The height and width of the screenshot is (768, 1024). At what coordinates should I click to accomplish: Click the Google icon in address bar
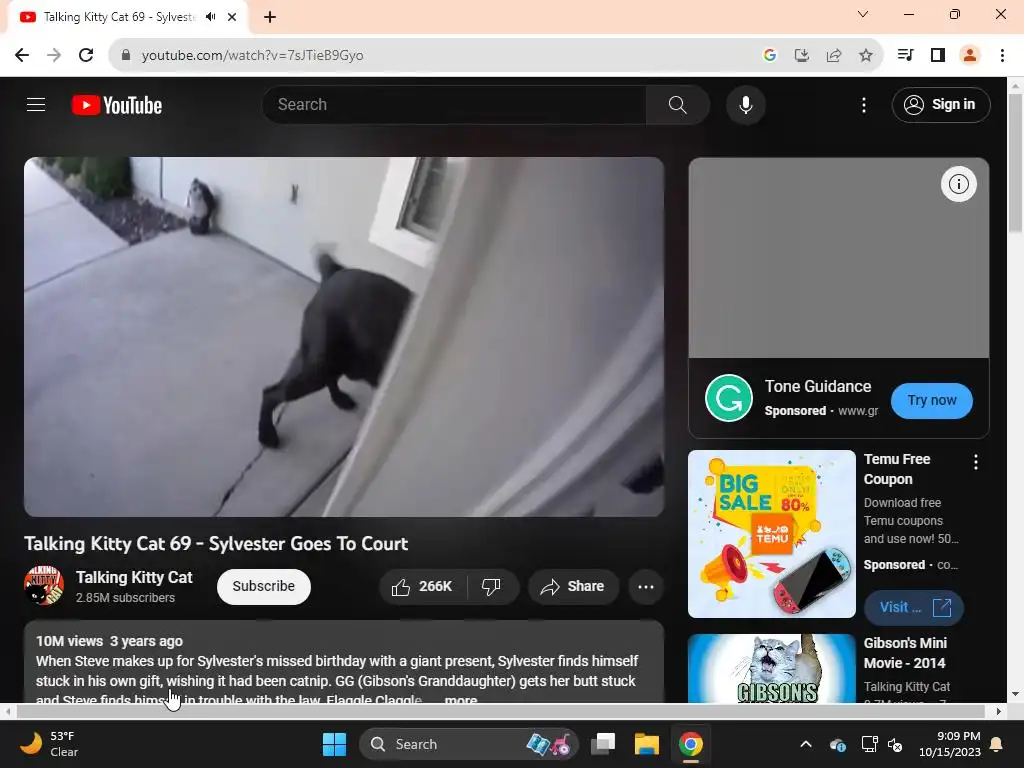point(769,55)
